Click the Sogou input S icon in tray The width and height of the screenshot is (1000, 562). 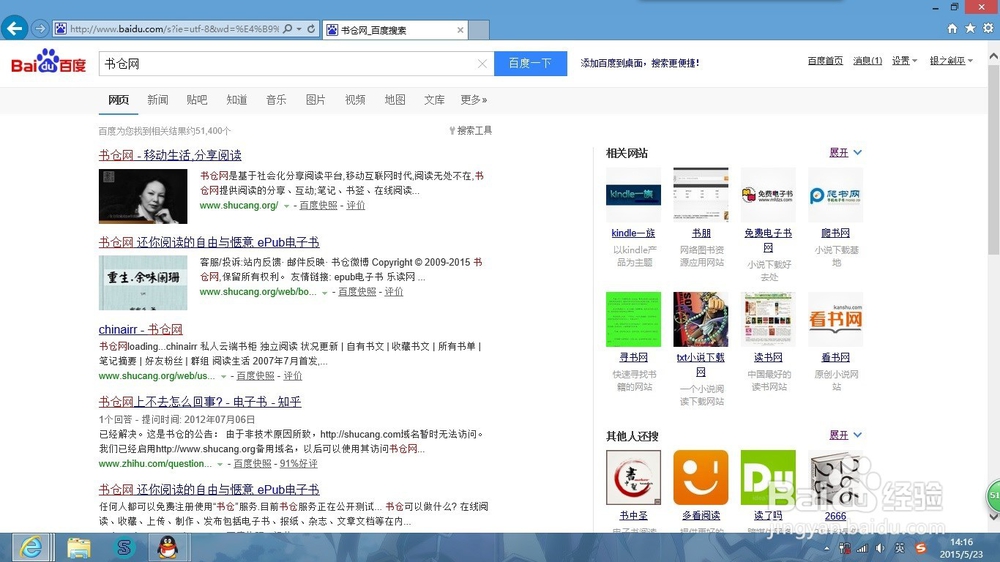pyautogui.click(x=920, y=548)
